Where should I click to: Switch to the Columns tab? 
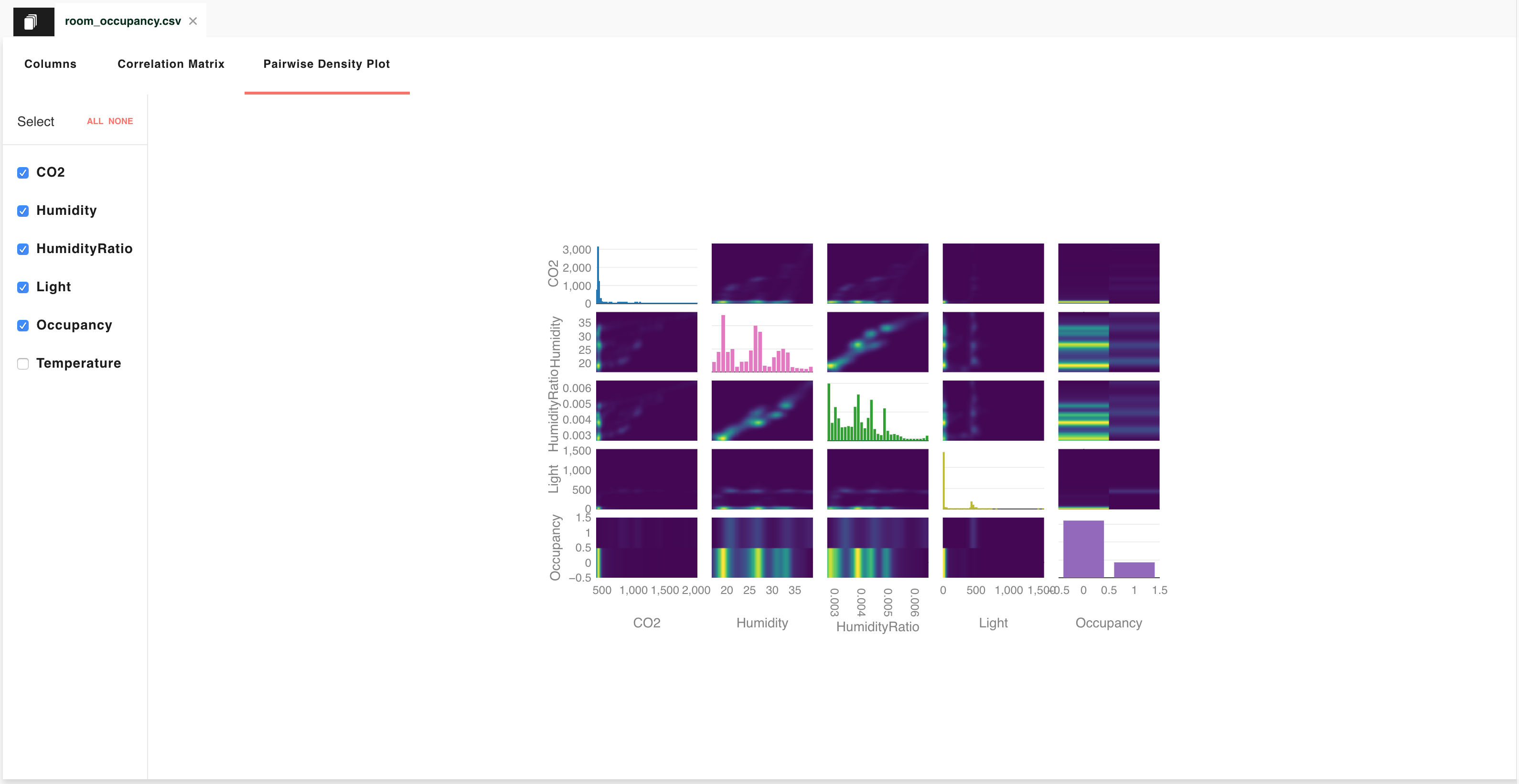(50, 64)
